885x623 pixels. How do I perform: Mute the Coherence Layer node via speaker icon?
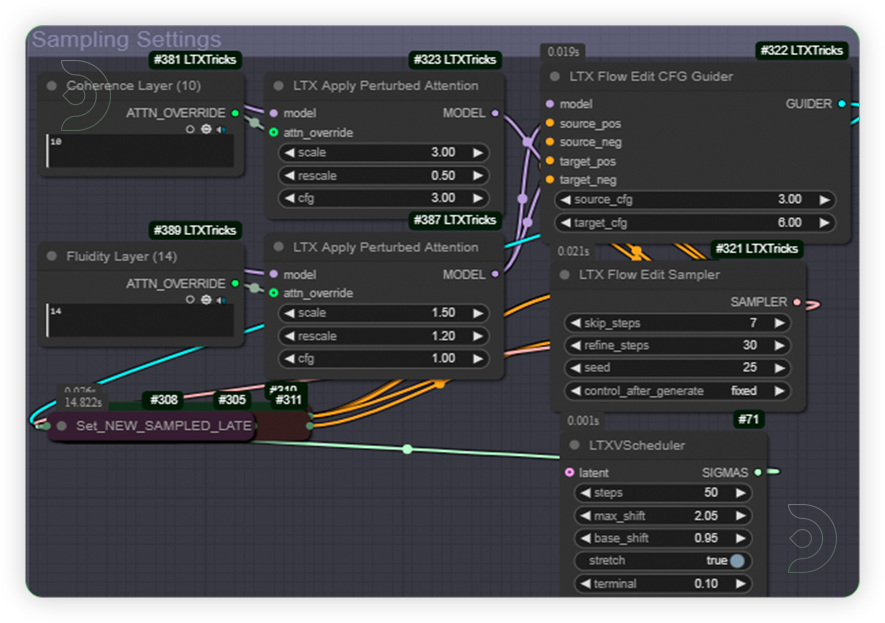pos(221,129)
